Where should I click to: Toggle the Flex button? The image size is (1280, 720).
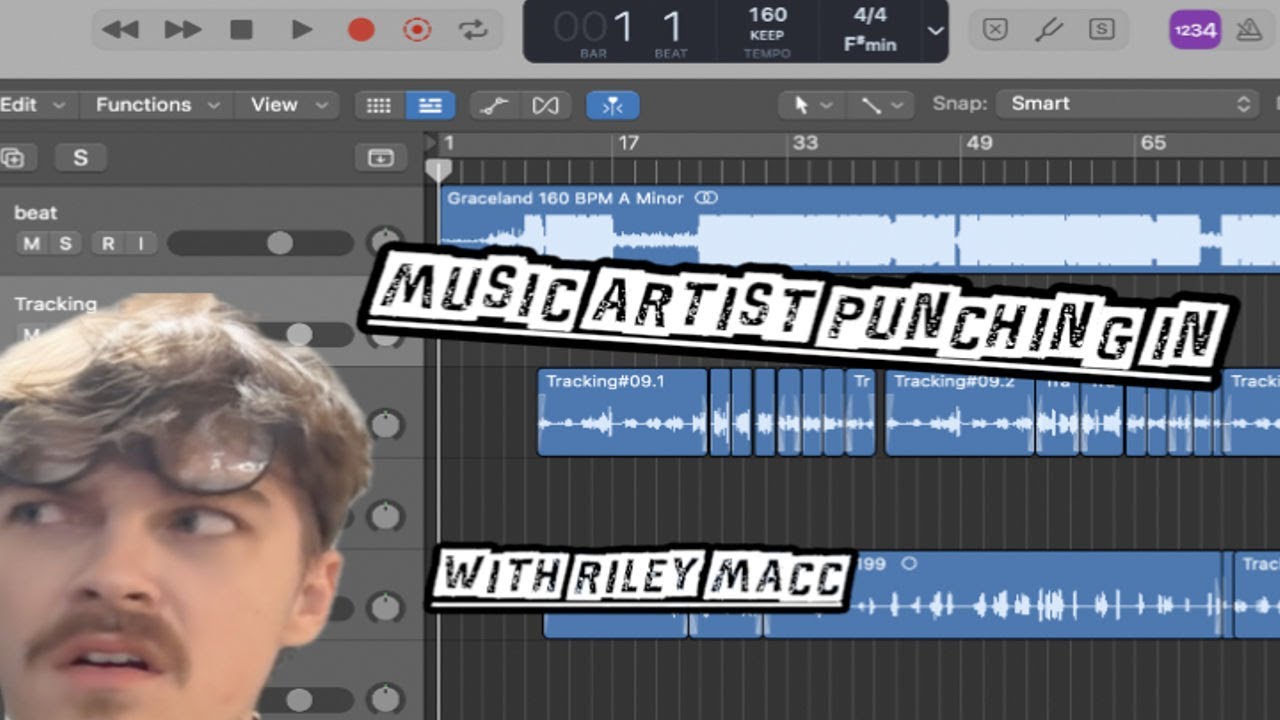tap(546, 105)
